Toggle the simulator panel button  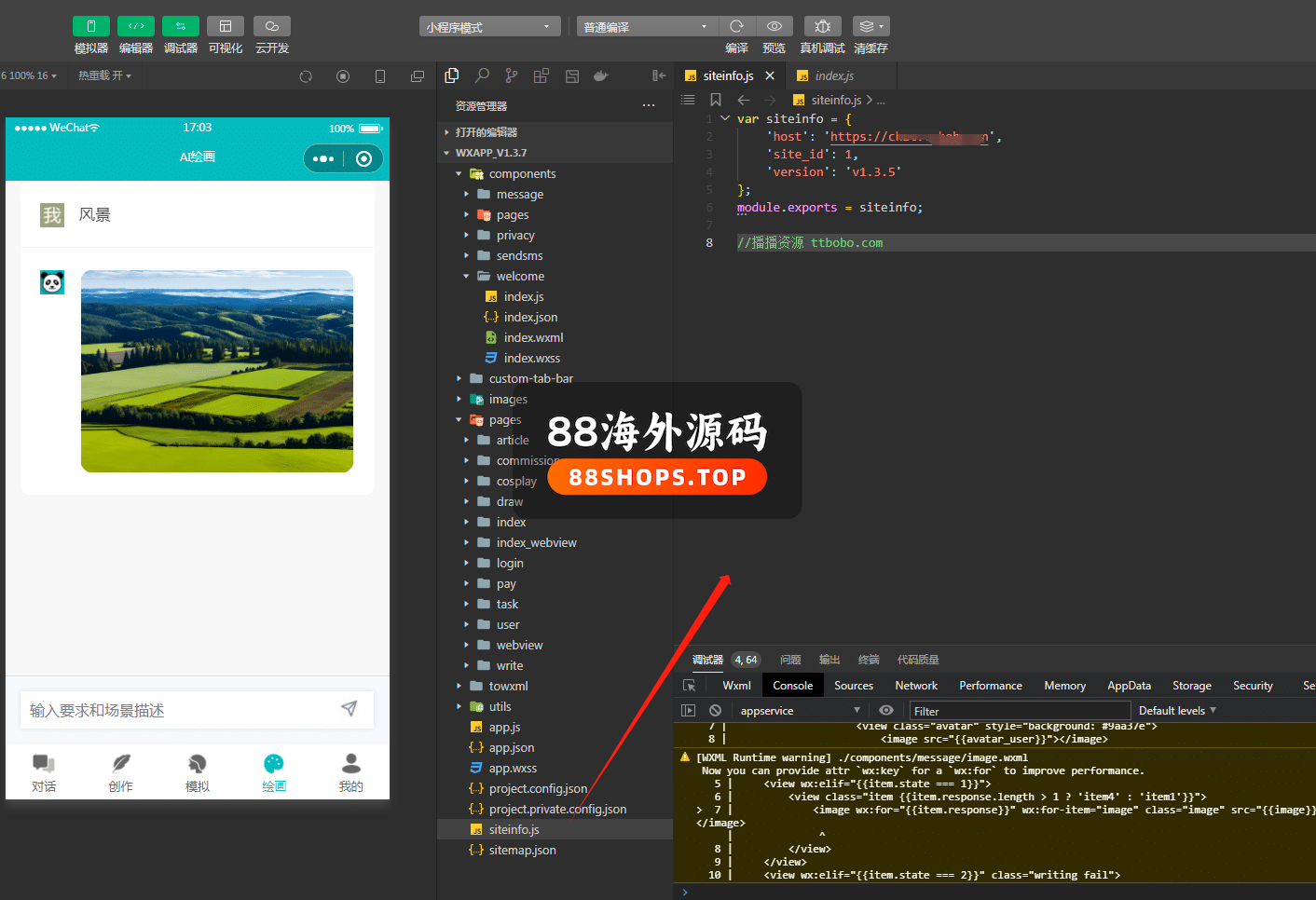tap(90, 26)
